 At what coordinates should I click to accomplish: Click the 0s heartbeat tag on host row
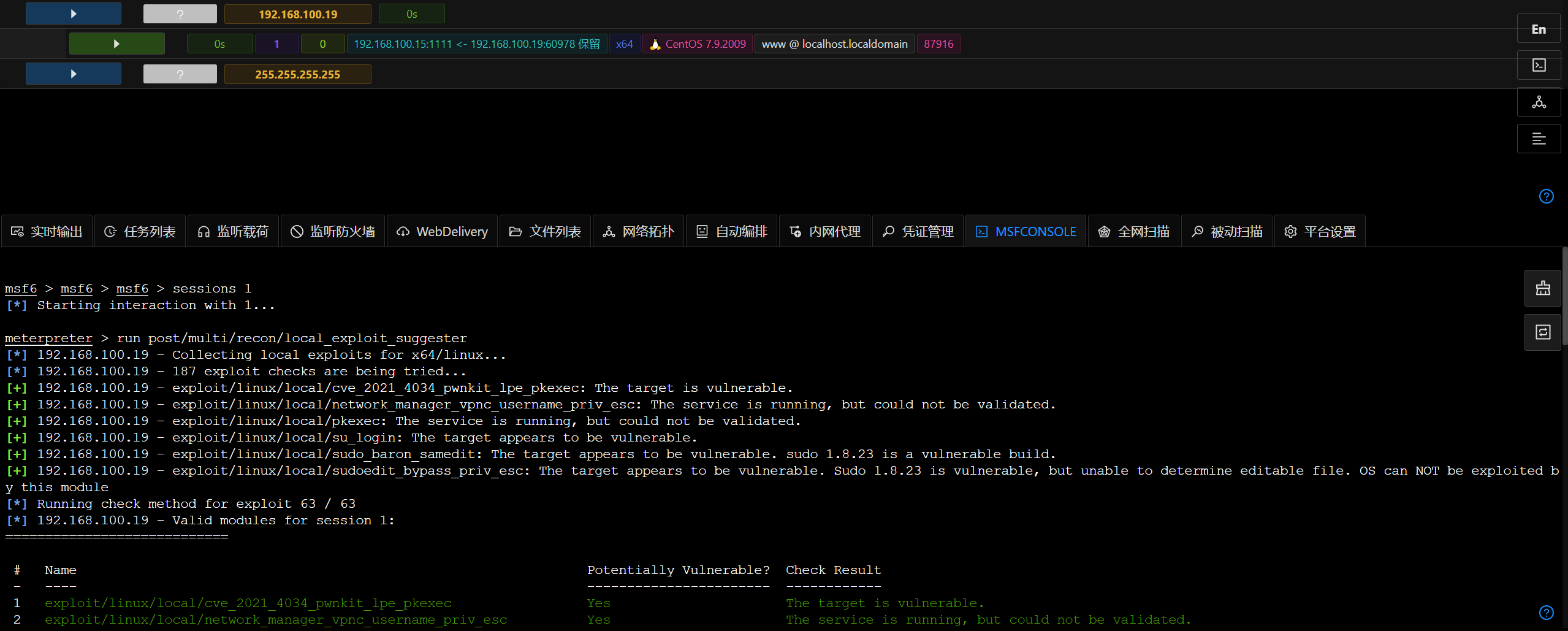[411, 13]
